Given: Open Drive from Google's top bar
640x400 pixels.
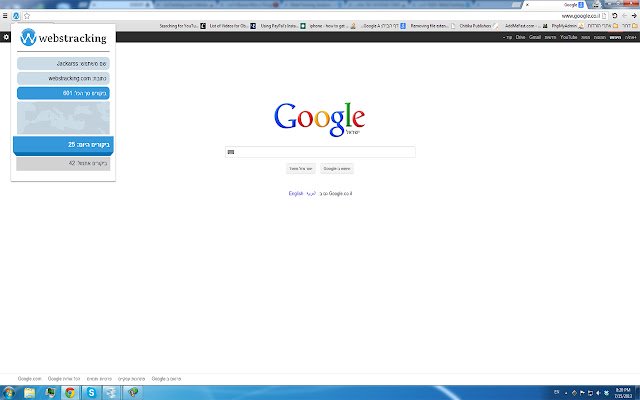Looking at the screenshot, I should point(520,37).
